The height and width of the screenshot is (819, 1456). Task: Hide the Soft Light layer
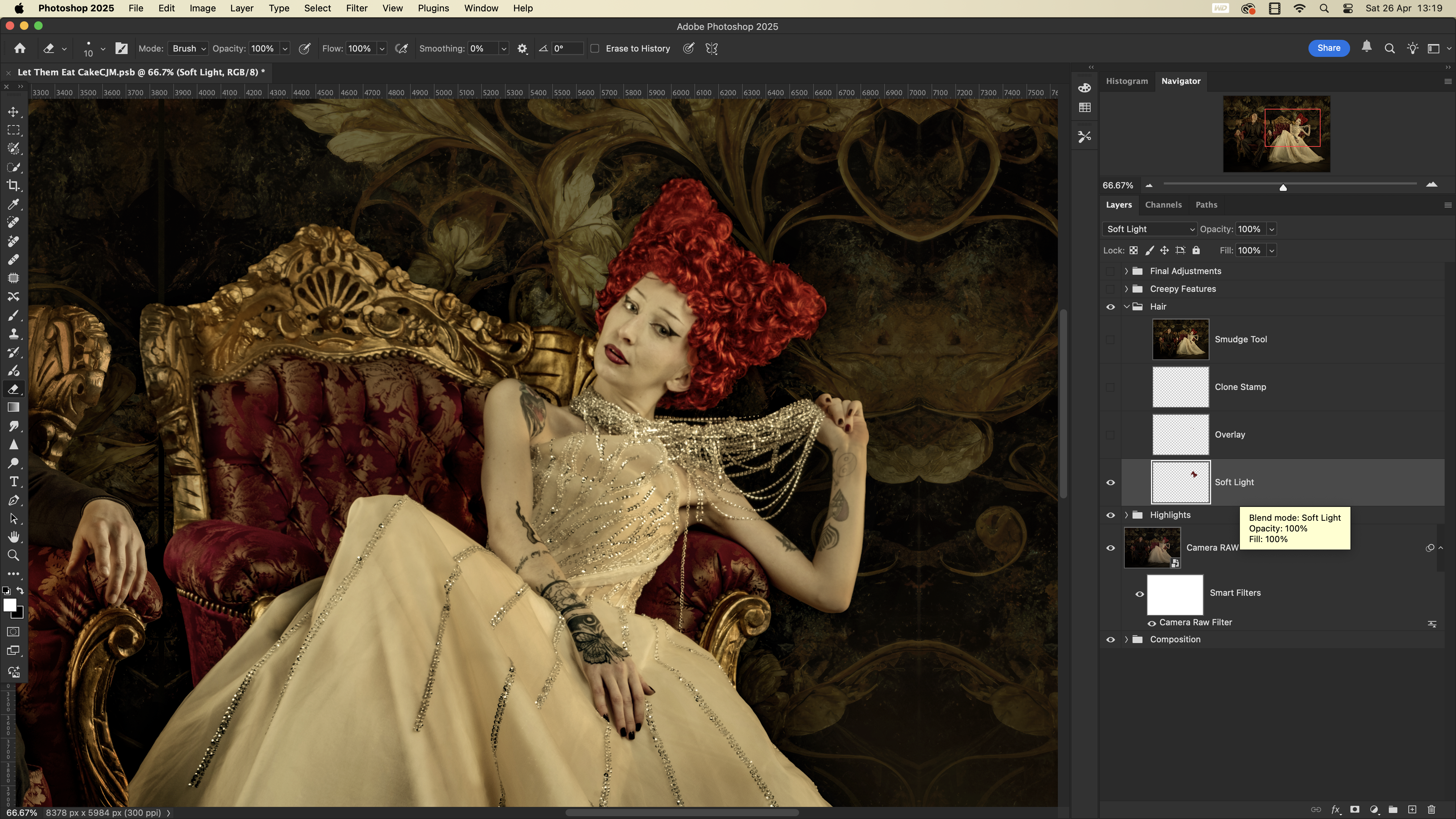1110,482
